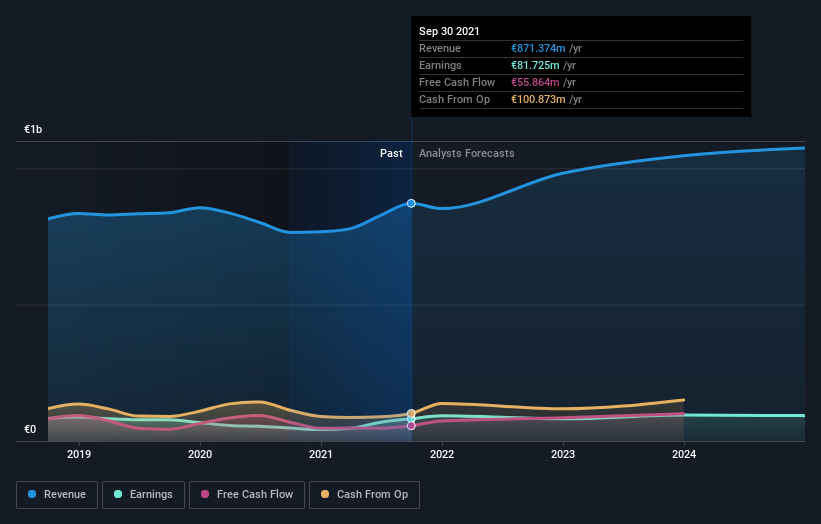
Task: Click the 2021 x-axis label
Action: click(x=321, y=454)
